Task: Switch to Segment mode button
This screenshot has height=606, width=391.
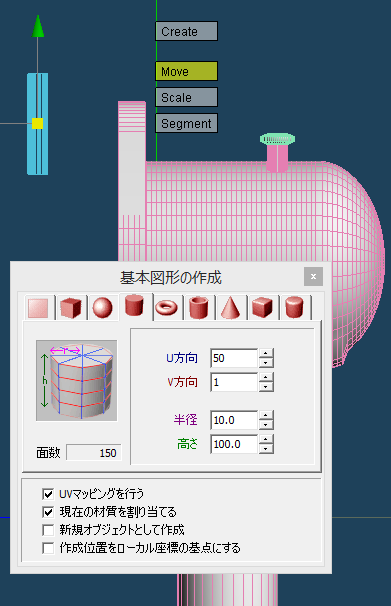Action: 186,123
